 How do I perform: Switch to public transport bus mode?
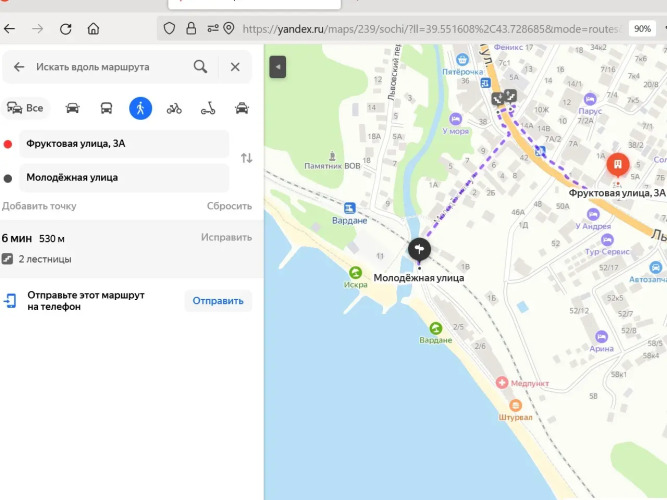106,108
